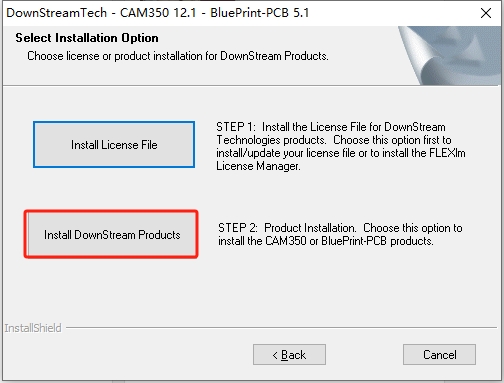Click the Choose license or product subtitle

(x=178, y=56)
